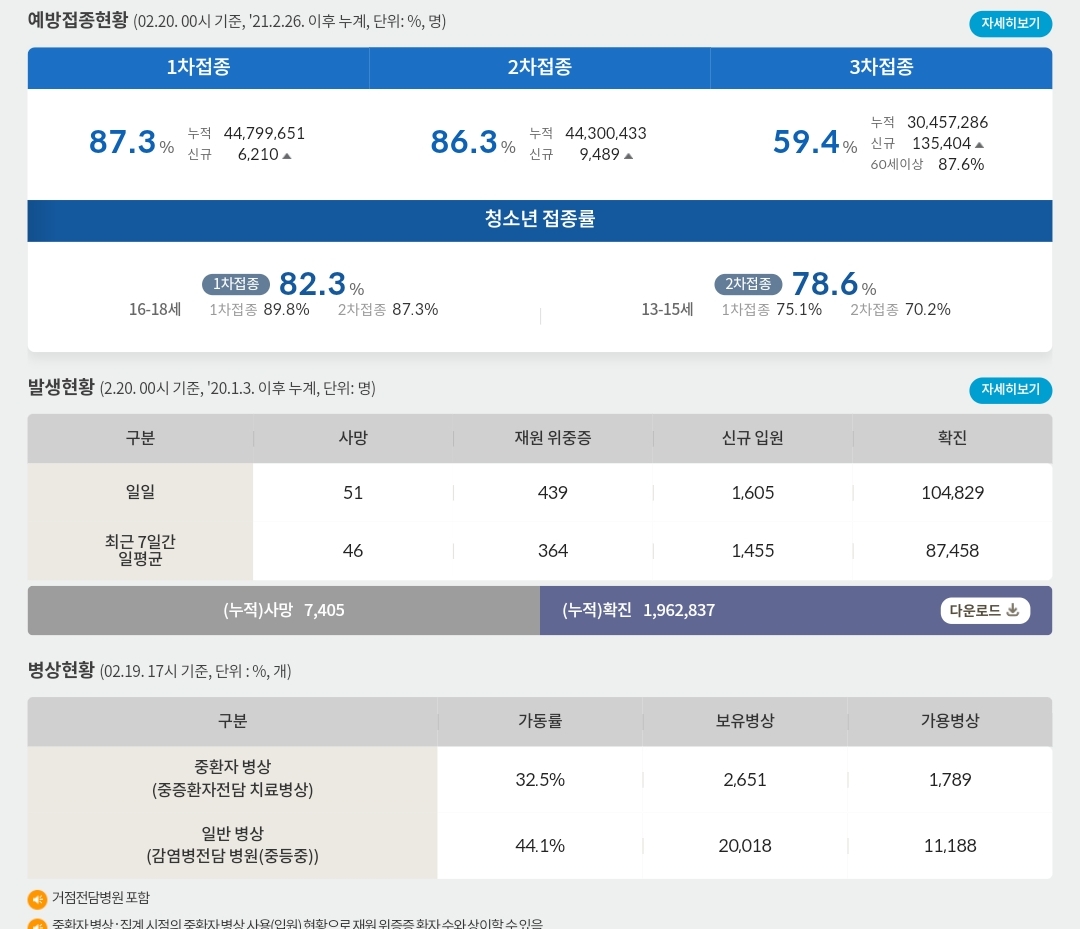Click the 1차접종 badge beside 82.3%

(236, 284)
